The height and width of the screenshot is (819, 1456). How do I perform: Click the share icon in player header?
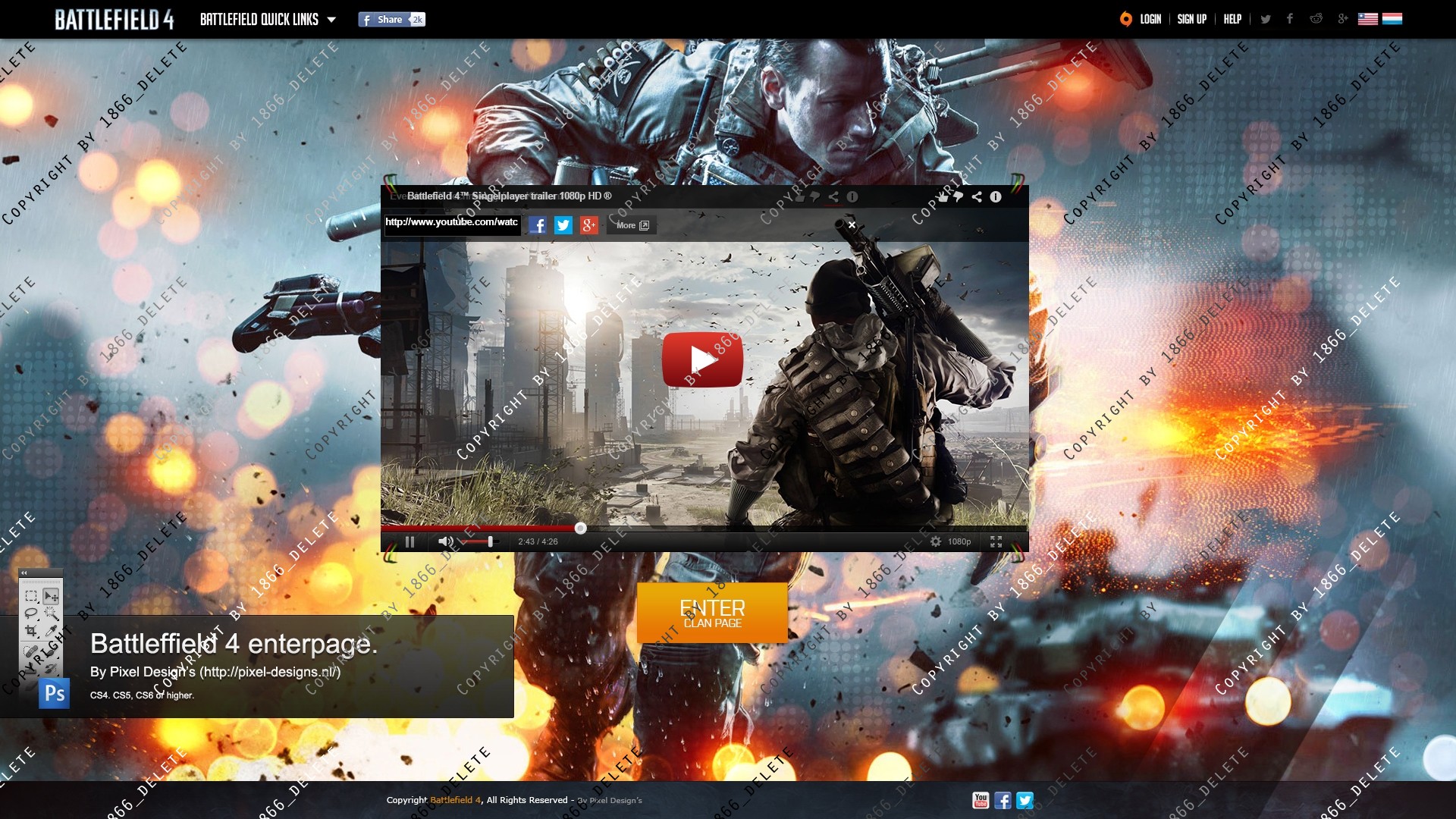[x=977, y=196]
